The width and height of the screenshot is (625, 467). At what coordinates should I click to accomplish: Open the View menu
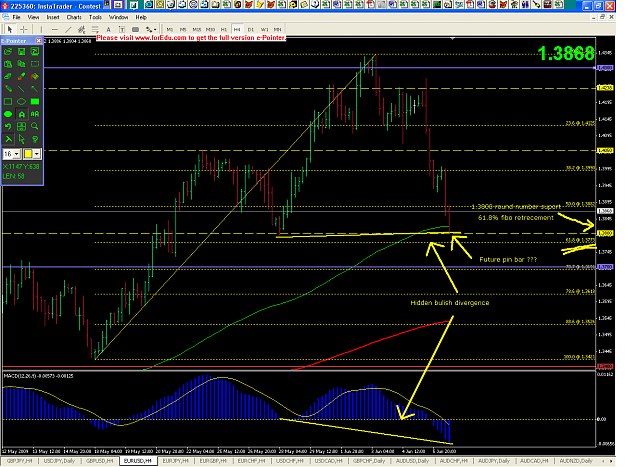click(x=33, y=18)
